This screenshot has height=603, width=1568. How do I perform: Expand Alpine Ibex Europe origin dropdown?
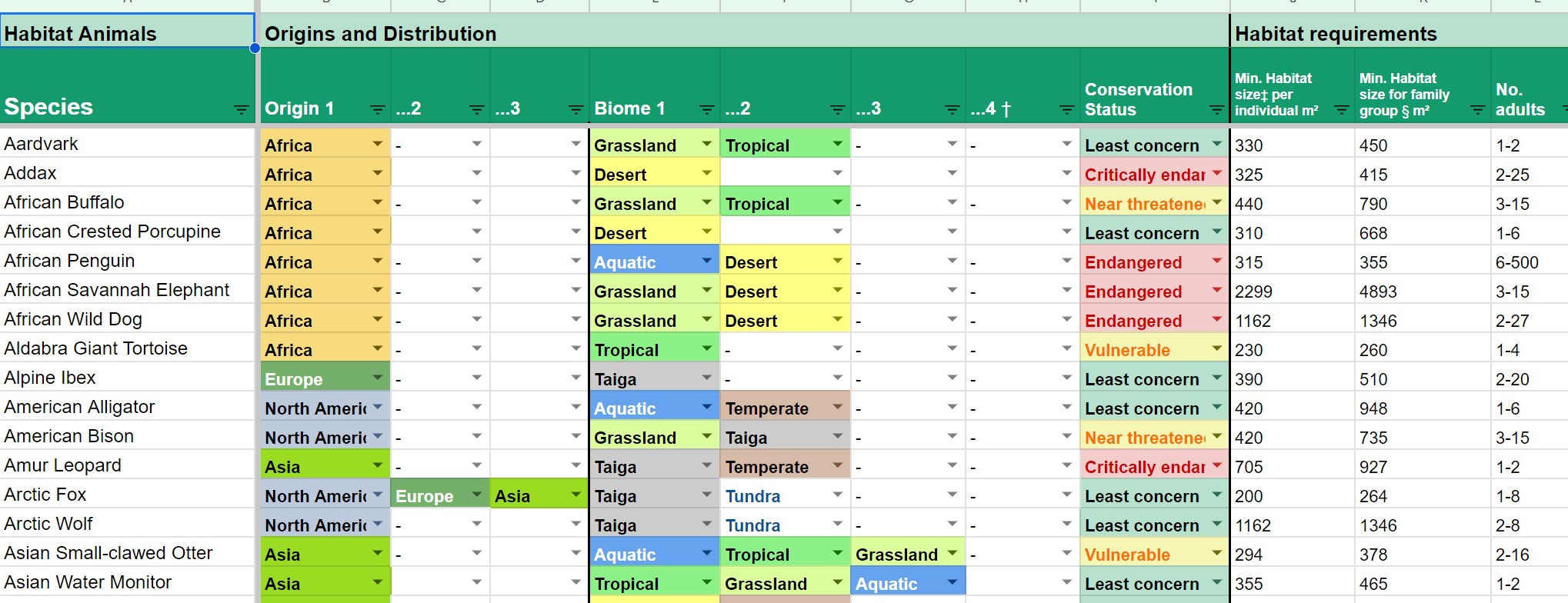pyautogui.click(x=377, y=378)
